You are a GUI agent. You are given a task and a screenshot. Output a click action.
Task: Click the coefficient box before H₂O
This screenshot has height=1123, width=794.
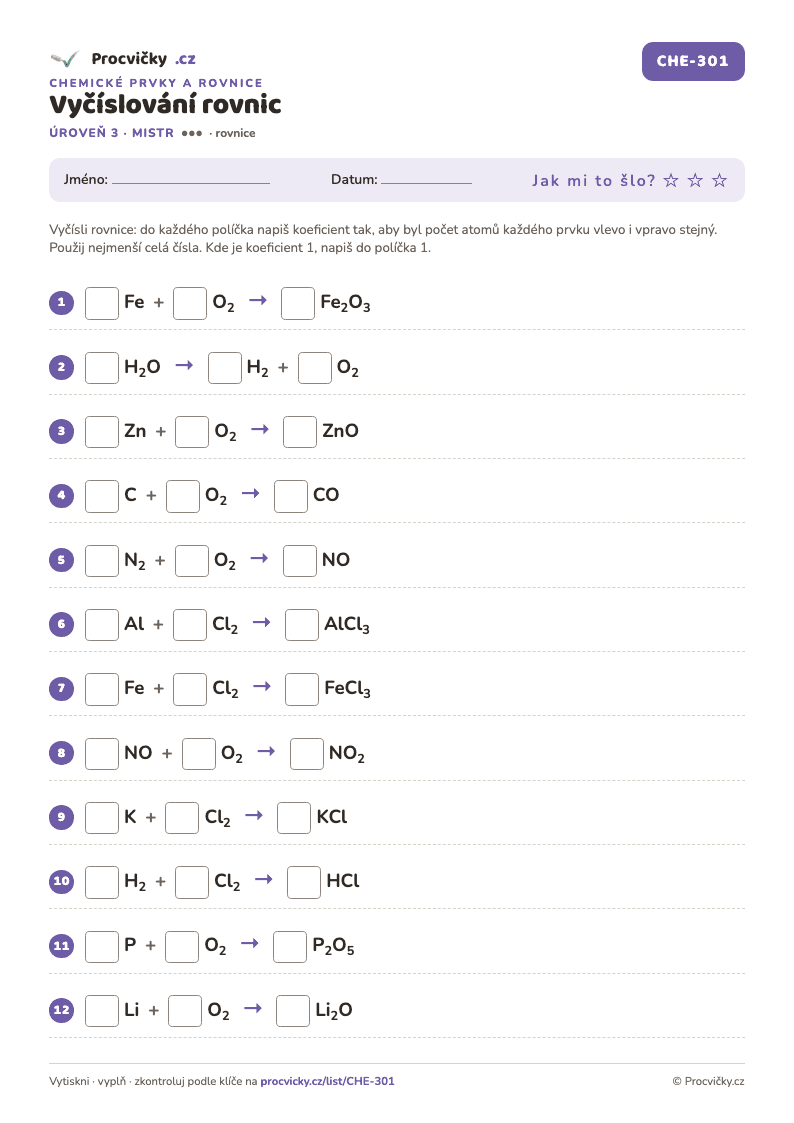pyautogui.click(x=102, y=367)
